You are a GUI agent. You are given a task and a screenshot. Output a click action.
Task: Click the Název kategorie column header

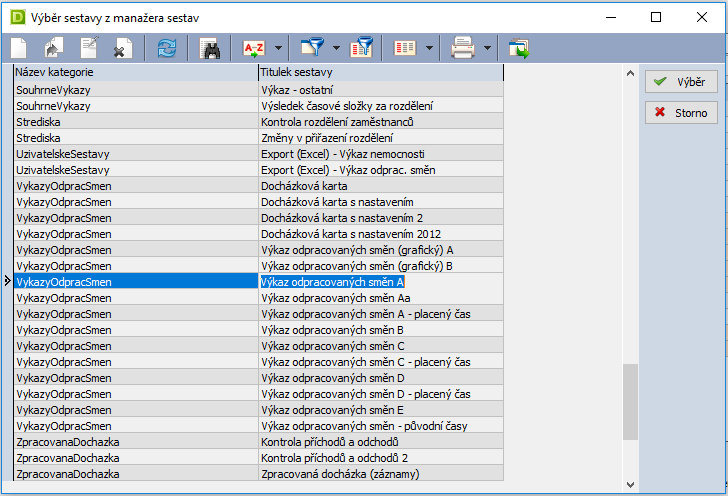[x=134, y=73]
